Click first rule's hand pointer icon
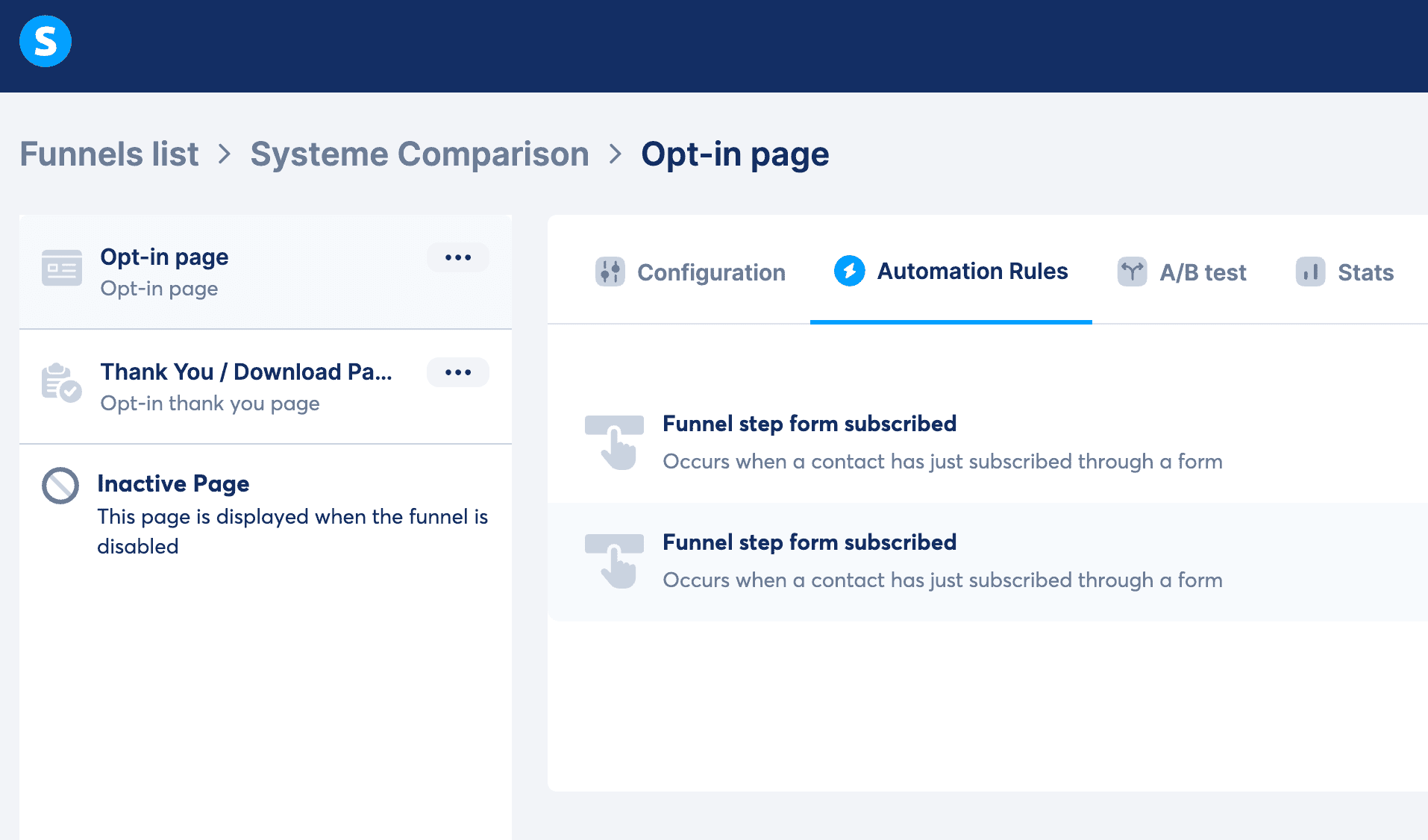This screenshot has height=840, width=1428. coord(615,442)
